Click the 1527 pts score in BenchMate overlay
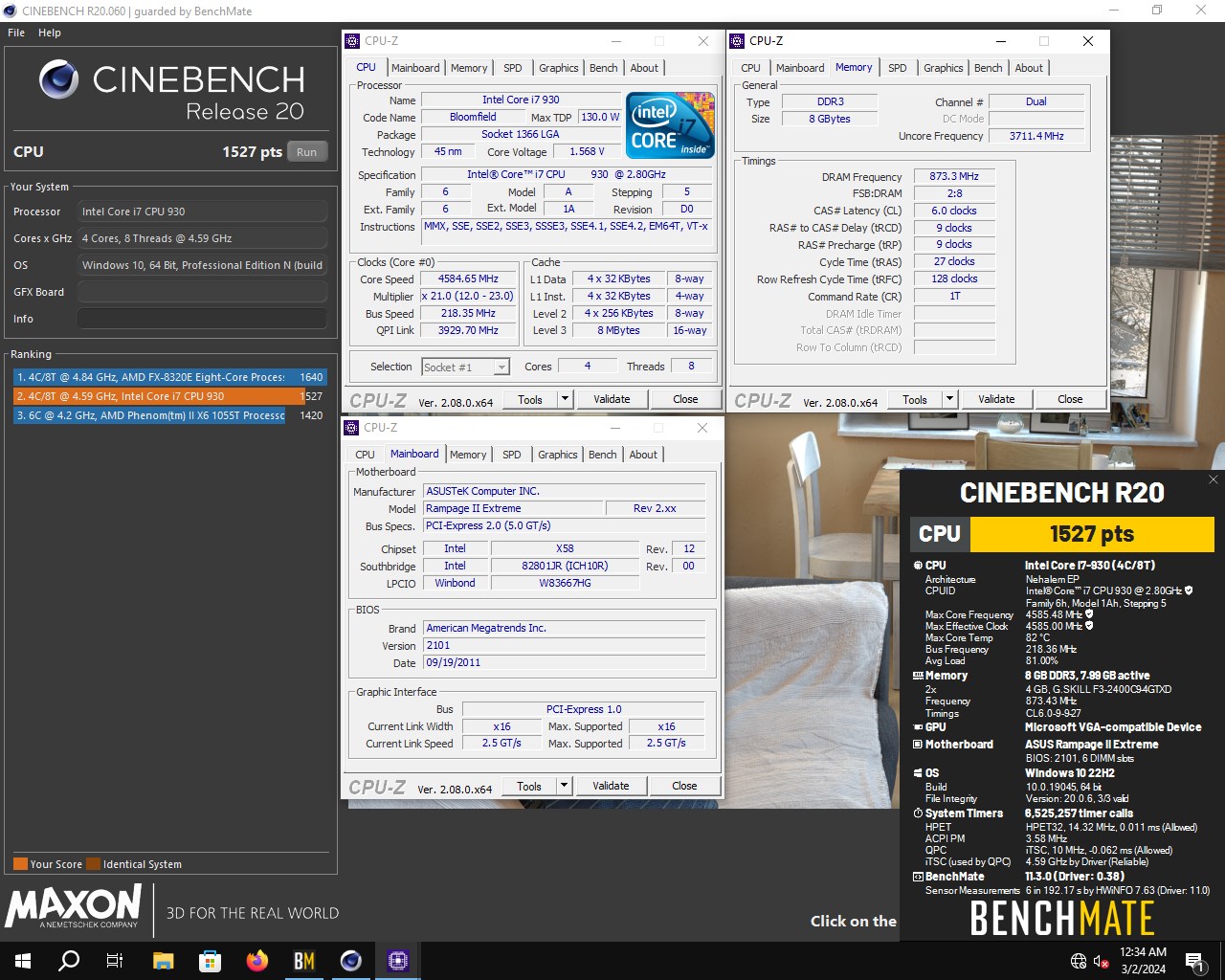Screen dimensions: 1225x980 (1092, 534)
